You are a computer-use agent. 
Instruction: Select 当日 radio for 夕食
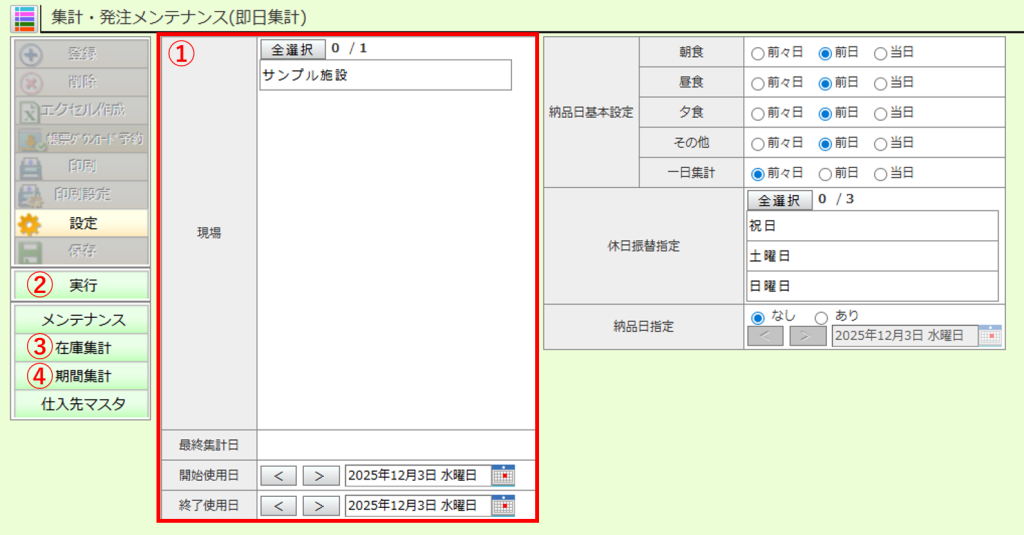(x=880, y=113)
